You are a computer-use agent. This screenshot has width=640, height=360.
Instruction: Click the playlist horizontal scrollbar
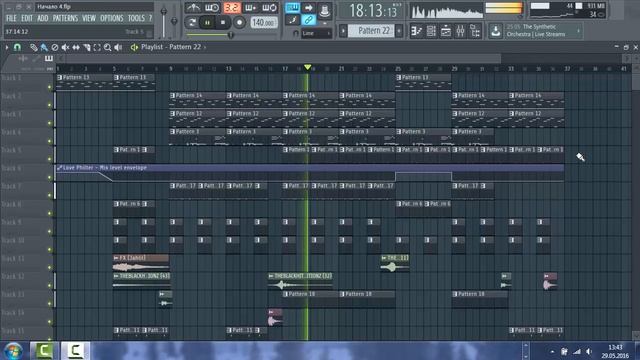[282, 59]
